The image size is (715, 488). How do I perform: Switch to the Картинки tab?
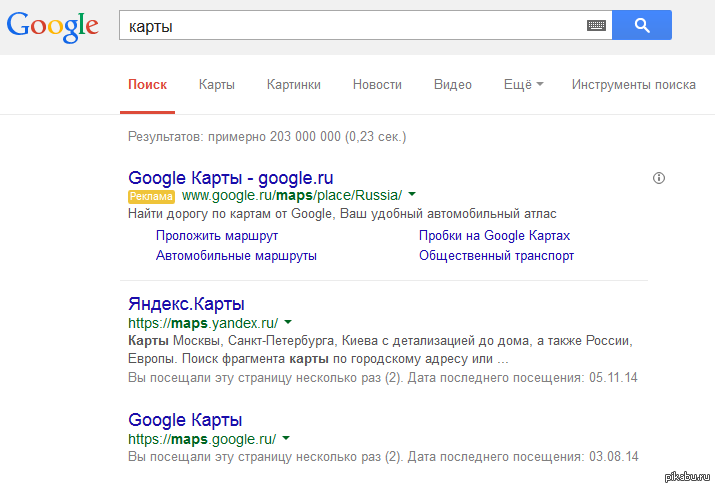tap(294, 85)
